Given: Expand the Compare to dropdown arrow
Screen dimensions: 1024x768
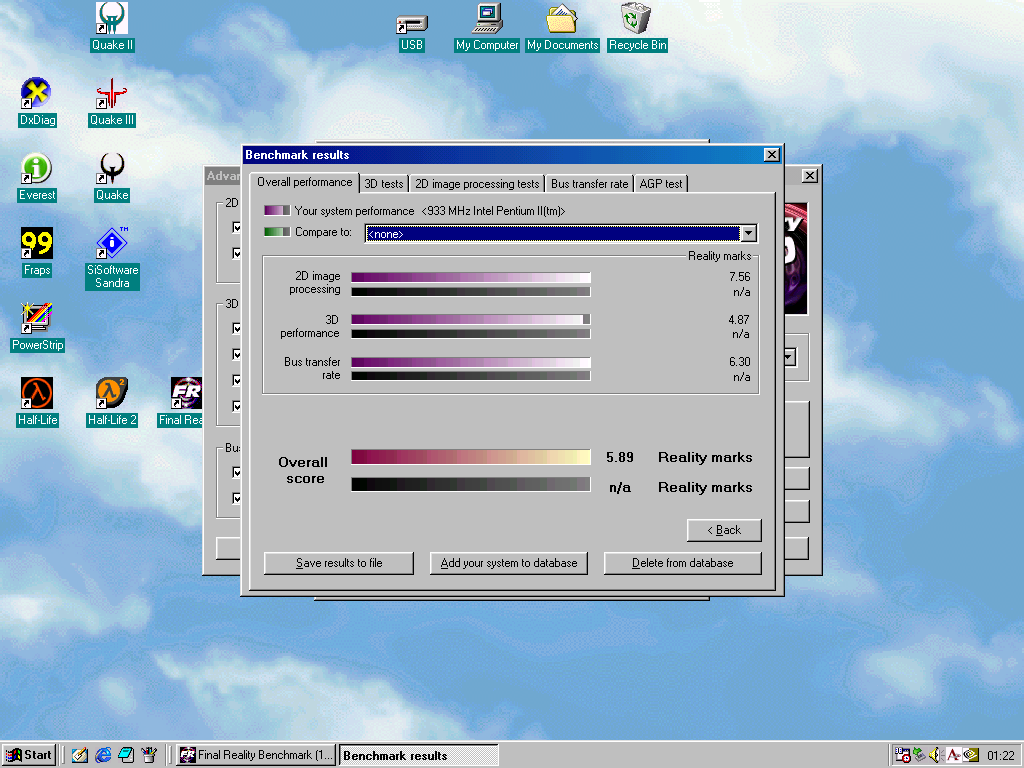Looking at the screenshot, I should tap(747, 233).
